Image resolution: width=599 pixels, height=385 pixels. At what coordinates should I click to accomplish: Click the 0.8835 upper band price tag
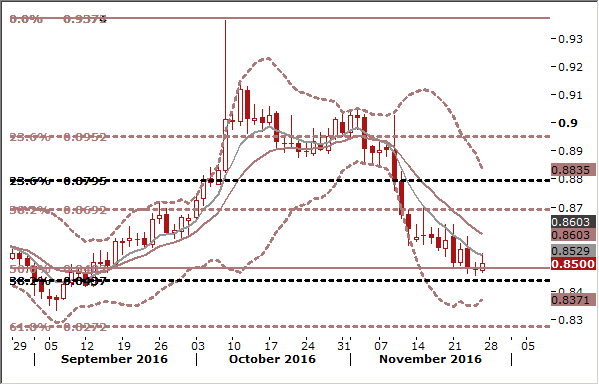point(573,170)
